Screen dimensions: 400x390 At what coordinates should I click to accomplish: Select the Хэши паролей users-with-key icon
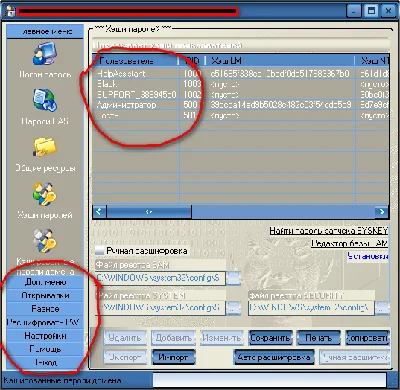click(45, 194)
